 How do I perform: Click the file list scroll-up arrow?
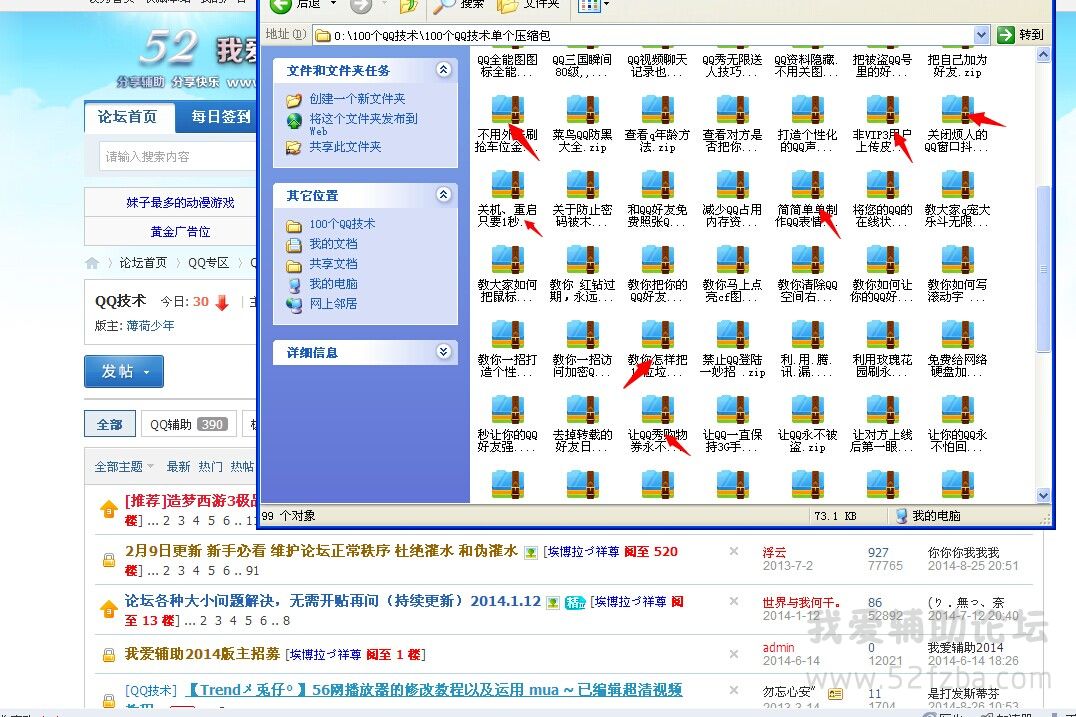click(x=1043, y=54)
